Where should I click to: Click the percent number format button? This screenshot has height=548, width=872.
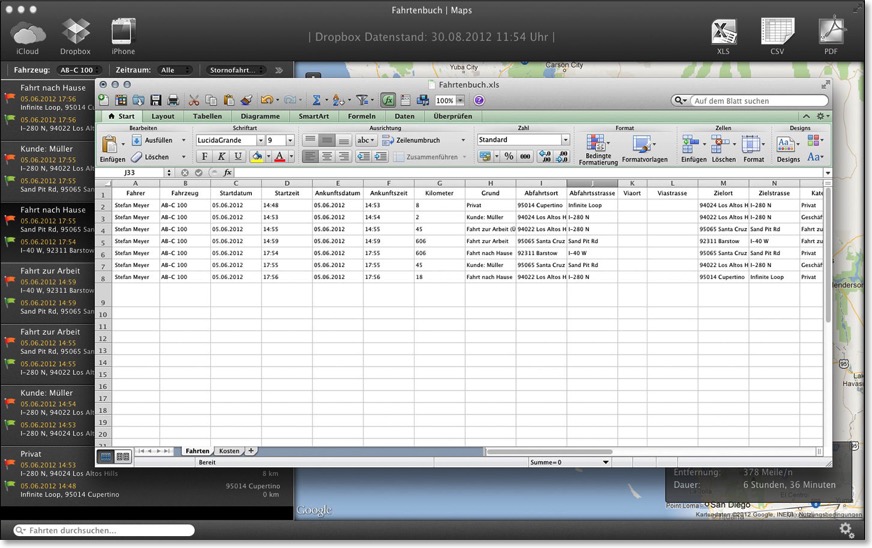pyautogui.click(x=508, y=156)
